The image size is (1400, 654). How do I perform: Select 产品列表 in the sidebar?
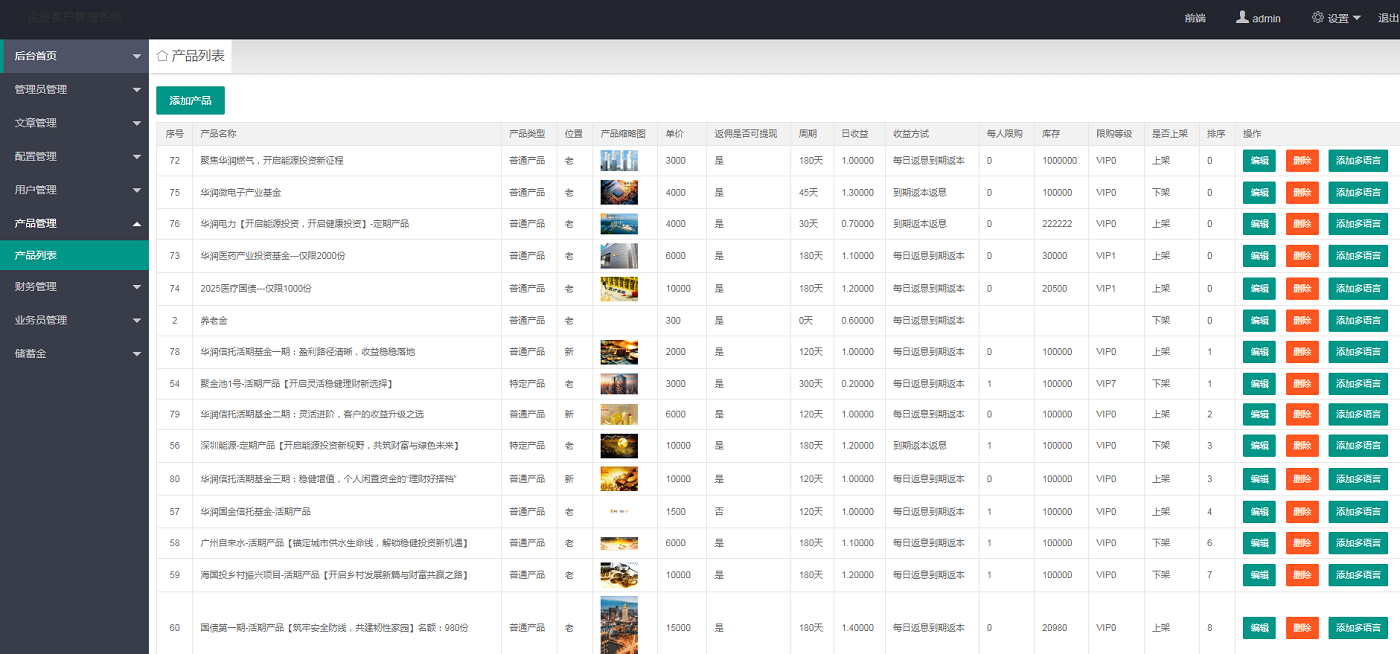pyautogui.click(x=36, y=255)
